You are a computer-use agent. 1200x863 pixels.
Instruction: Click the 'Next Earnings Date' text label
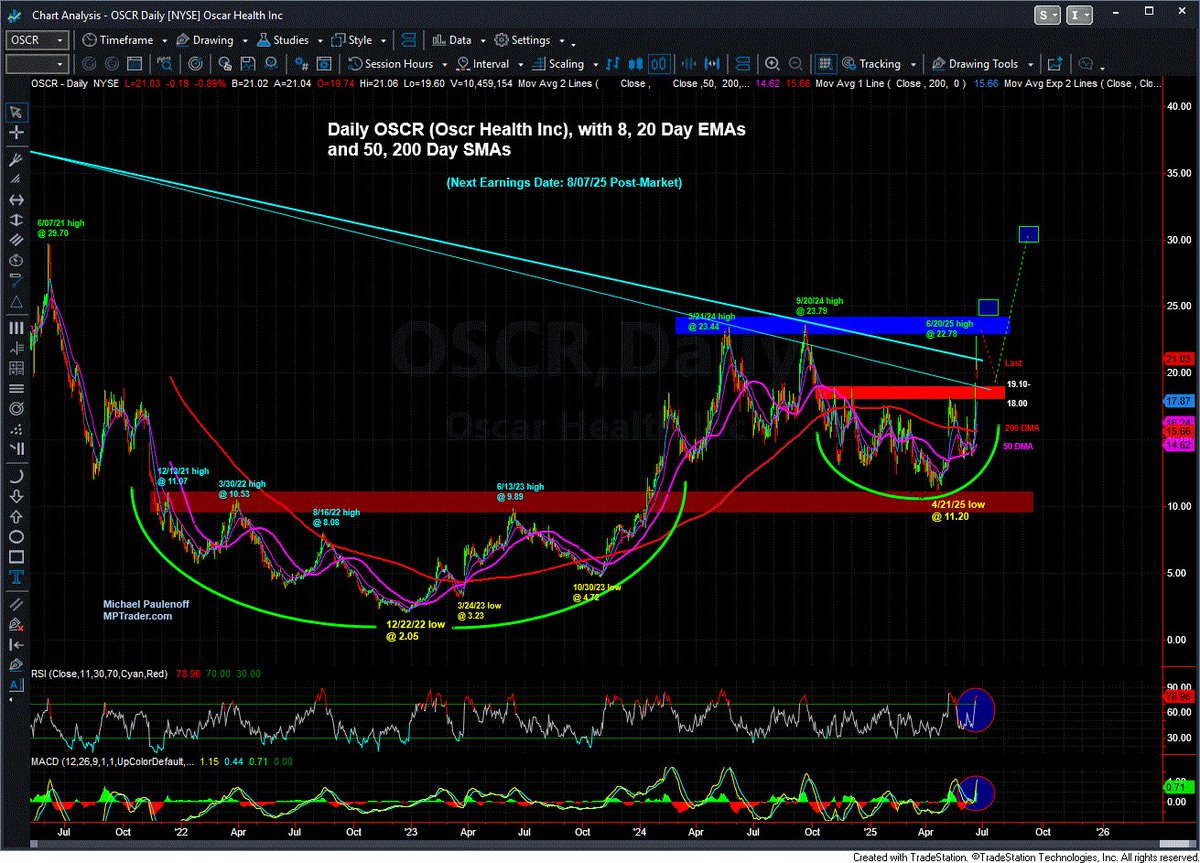(566, 181)
